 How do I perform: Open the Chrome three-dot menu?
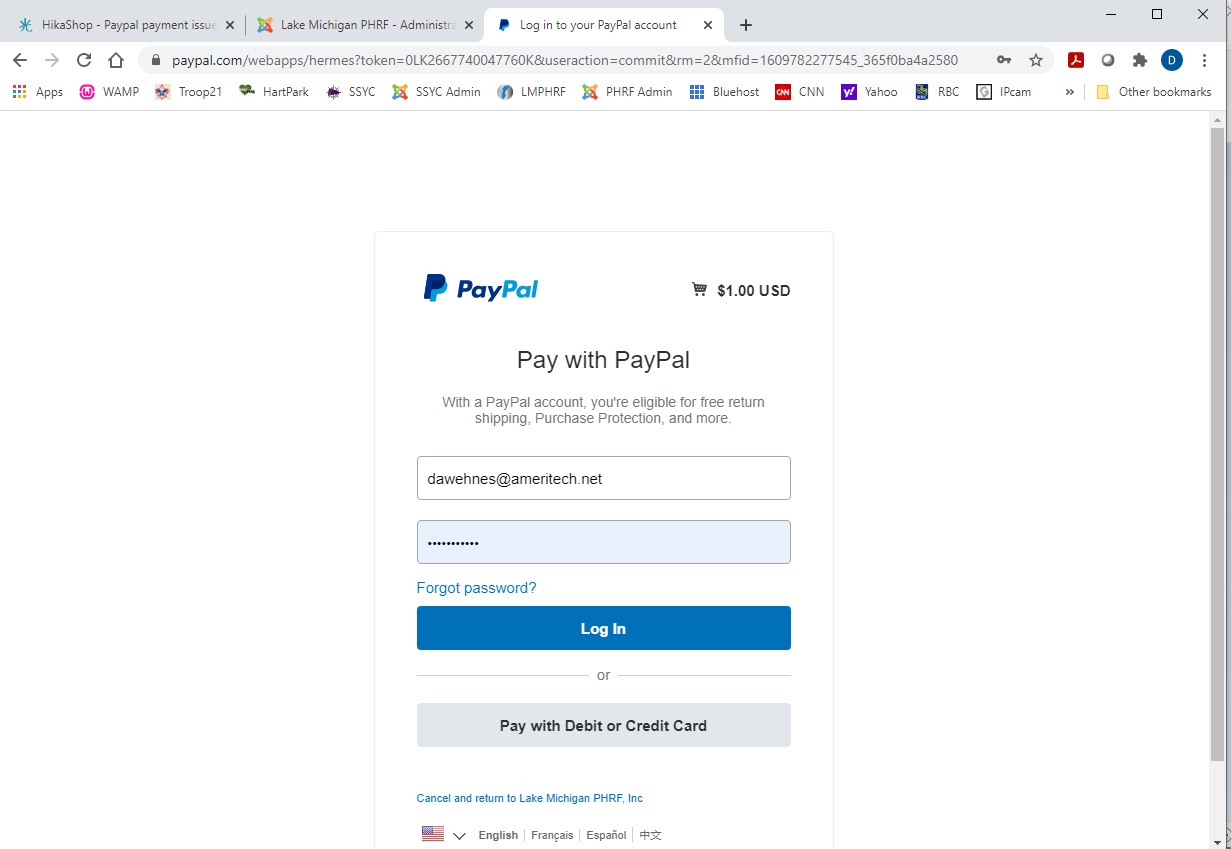pyautogui.click(x=1204, y=60)
